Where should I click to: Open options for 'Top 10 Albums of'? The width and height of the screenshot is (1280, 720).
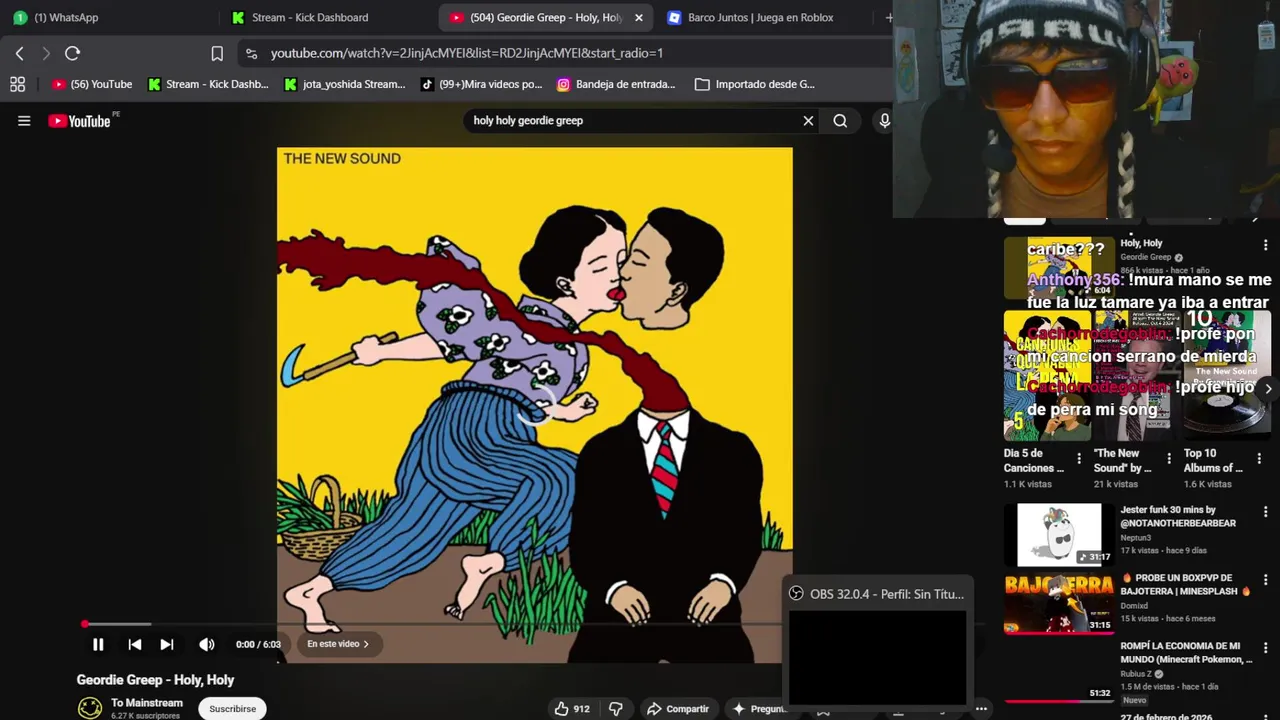click(x=1258, y=459)
